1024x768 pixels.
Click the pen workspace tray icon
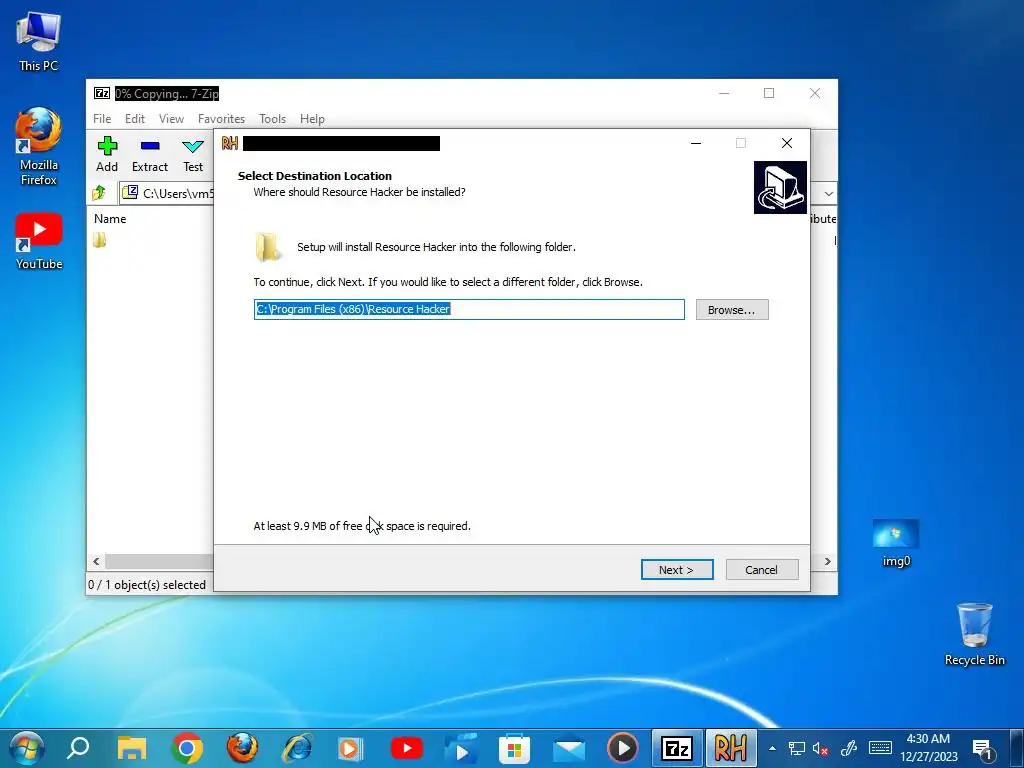coord(848,748)
